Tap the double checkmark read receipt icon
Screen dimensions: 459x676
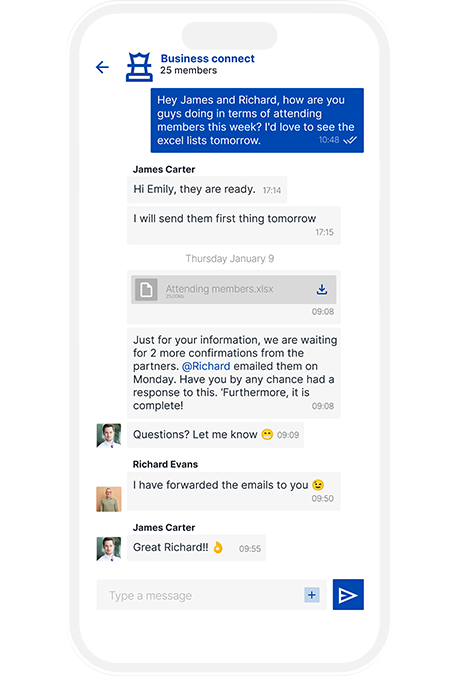tap(350, 140)
